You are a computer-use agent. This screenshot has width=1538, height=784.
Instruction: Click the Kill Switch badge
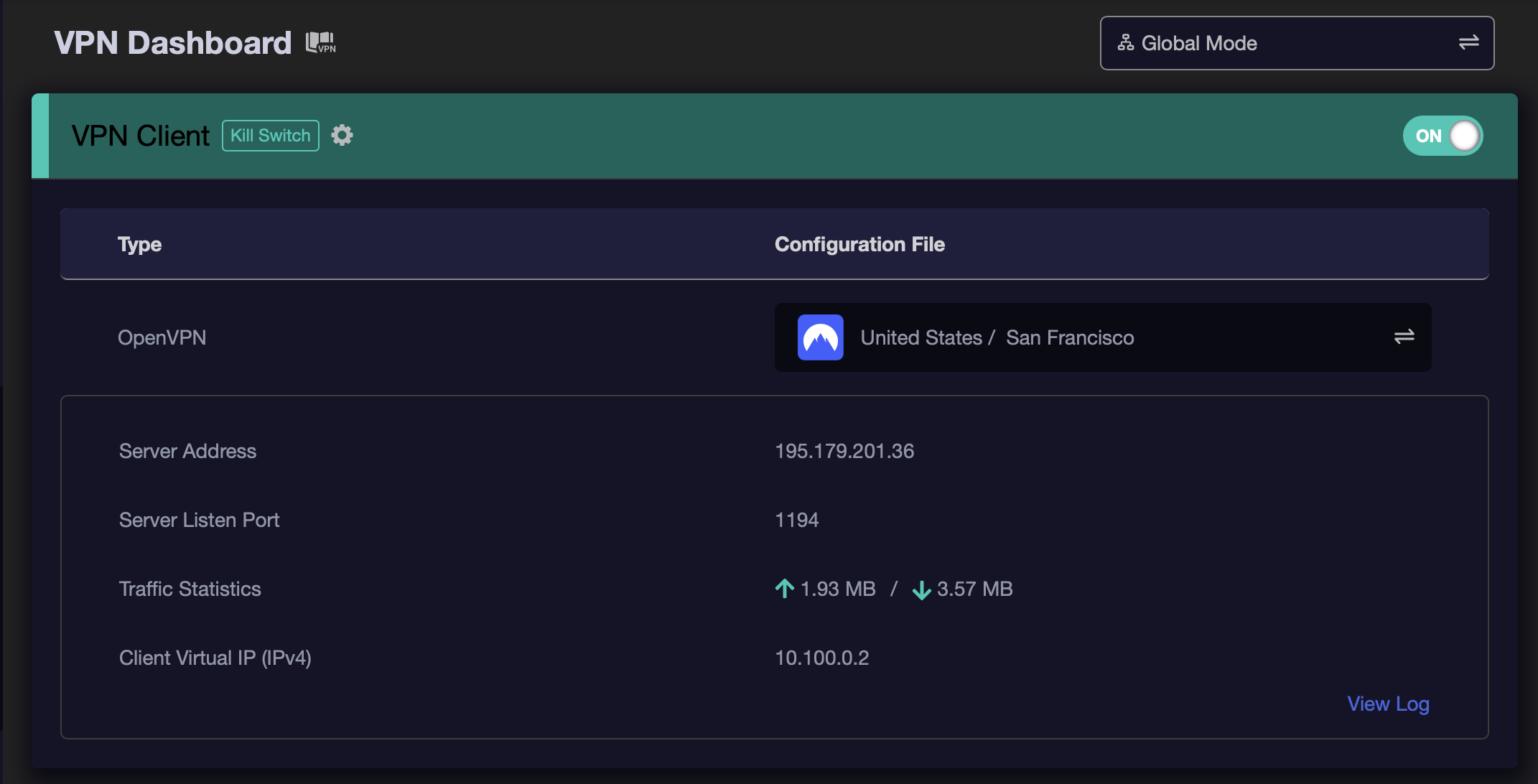[271, 136]
